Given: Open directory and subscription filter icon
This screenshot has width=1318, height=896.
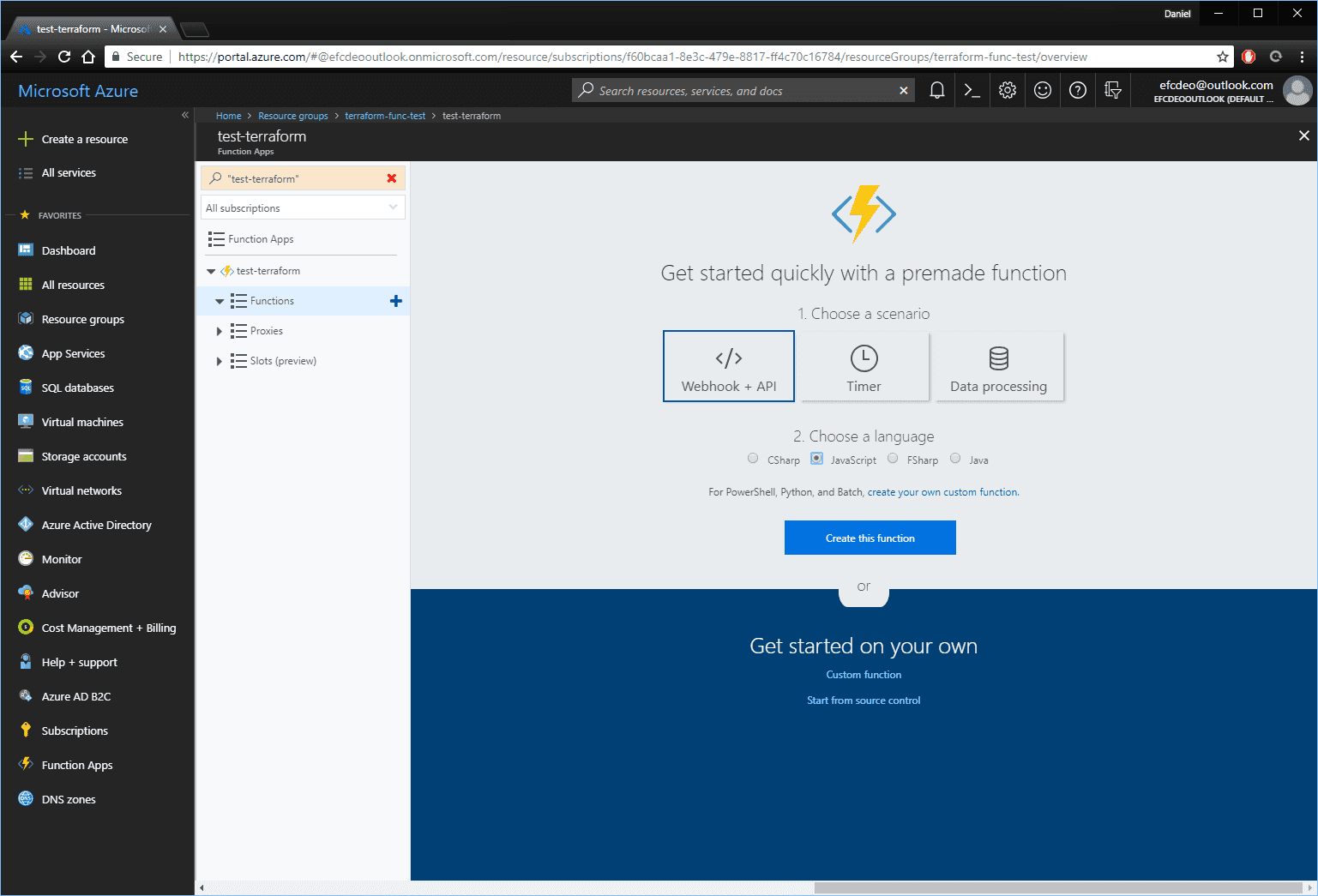Looking at the screenshot, I should (1113, 90).
